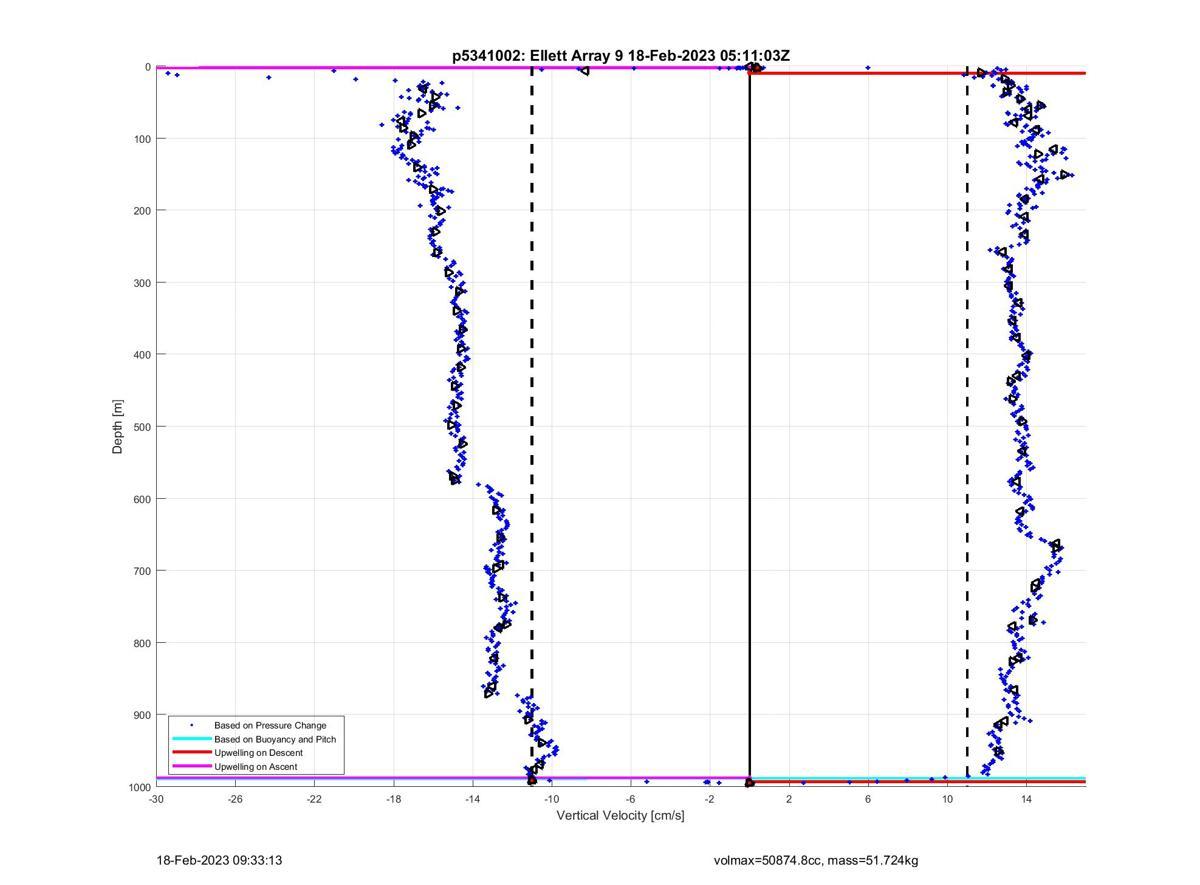This screenshot has height=885, width=1200.
Task: Click the x-axis tick label -22
Action: pos(314,799)
